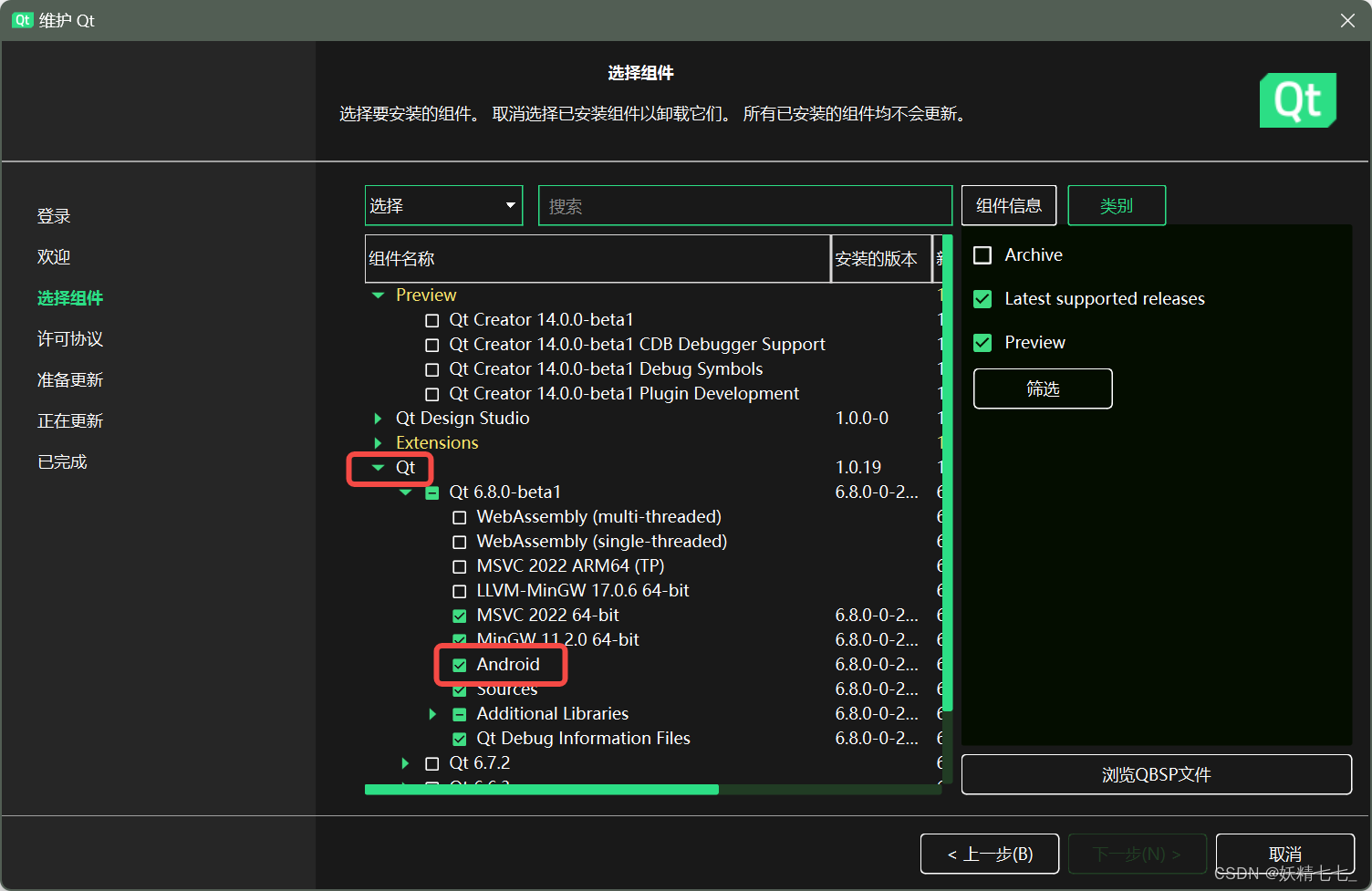Click the Qt version 1.0.19 cell
This screenshot has width=1372, height=891.
pyautogui.click(x=858, y=468)
